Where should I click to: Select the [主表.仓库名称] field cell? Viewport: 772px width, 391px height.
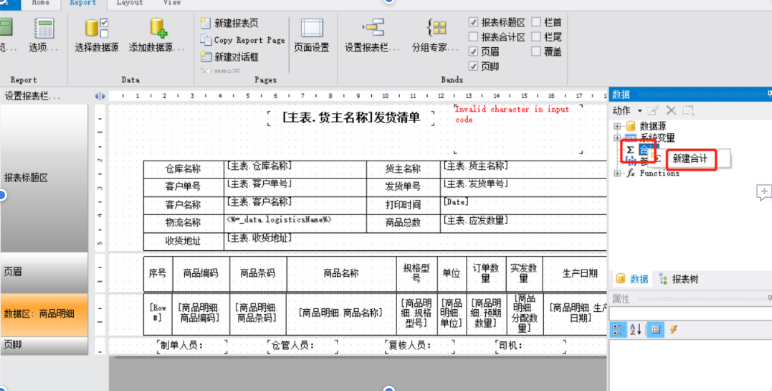coord(295,169)
